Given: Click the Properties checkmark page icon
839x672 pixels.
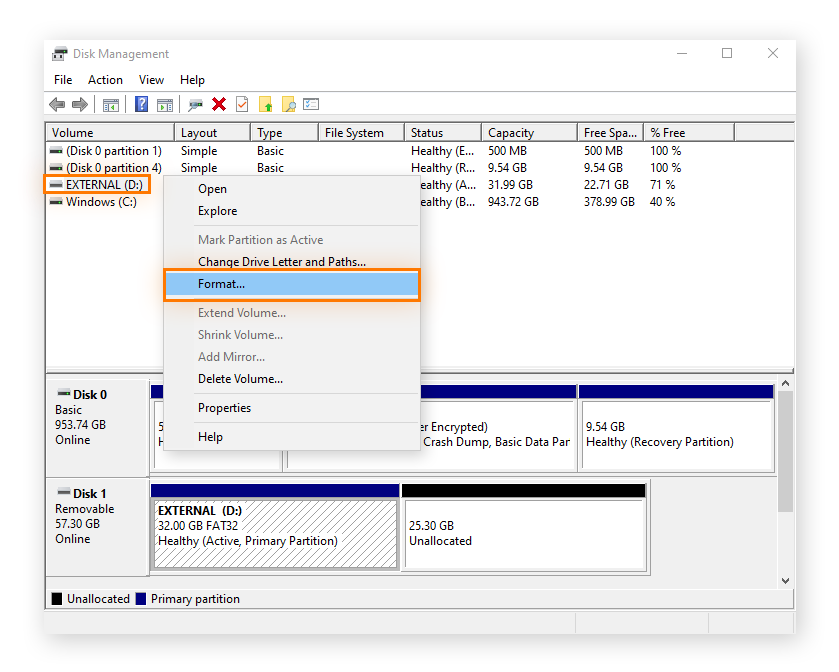Looking at the screenshot, I should click(242, 104).
